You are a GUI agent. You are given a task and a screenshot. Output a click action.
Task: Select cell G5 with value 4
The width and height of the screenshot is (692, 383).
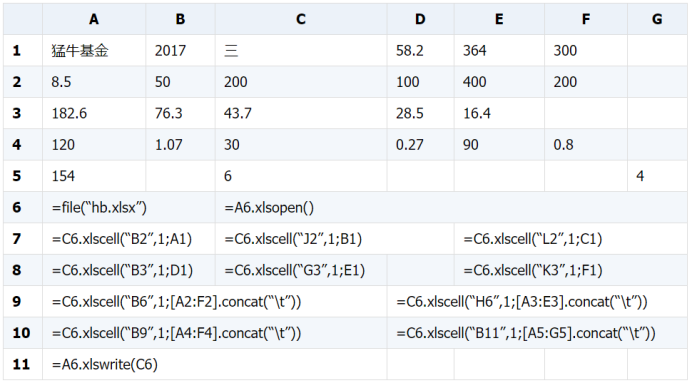[x=657, y=176]
